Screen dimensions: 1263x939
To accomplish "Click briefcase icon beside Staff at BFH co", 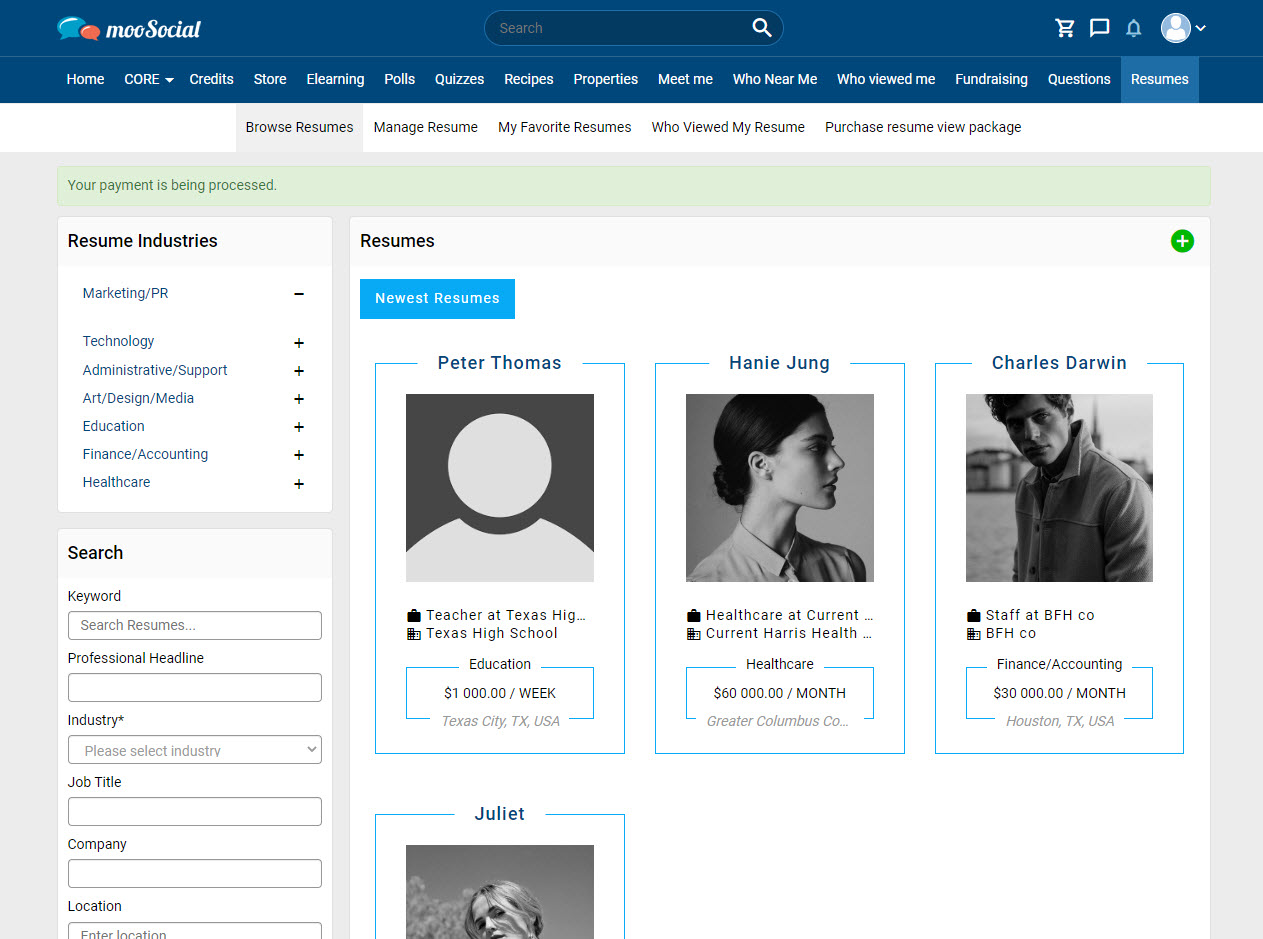I will [x=974, y=615].
